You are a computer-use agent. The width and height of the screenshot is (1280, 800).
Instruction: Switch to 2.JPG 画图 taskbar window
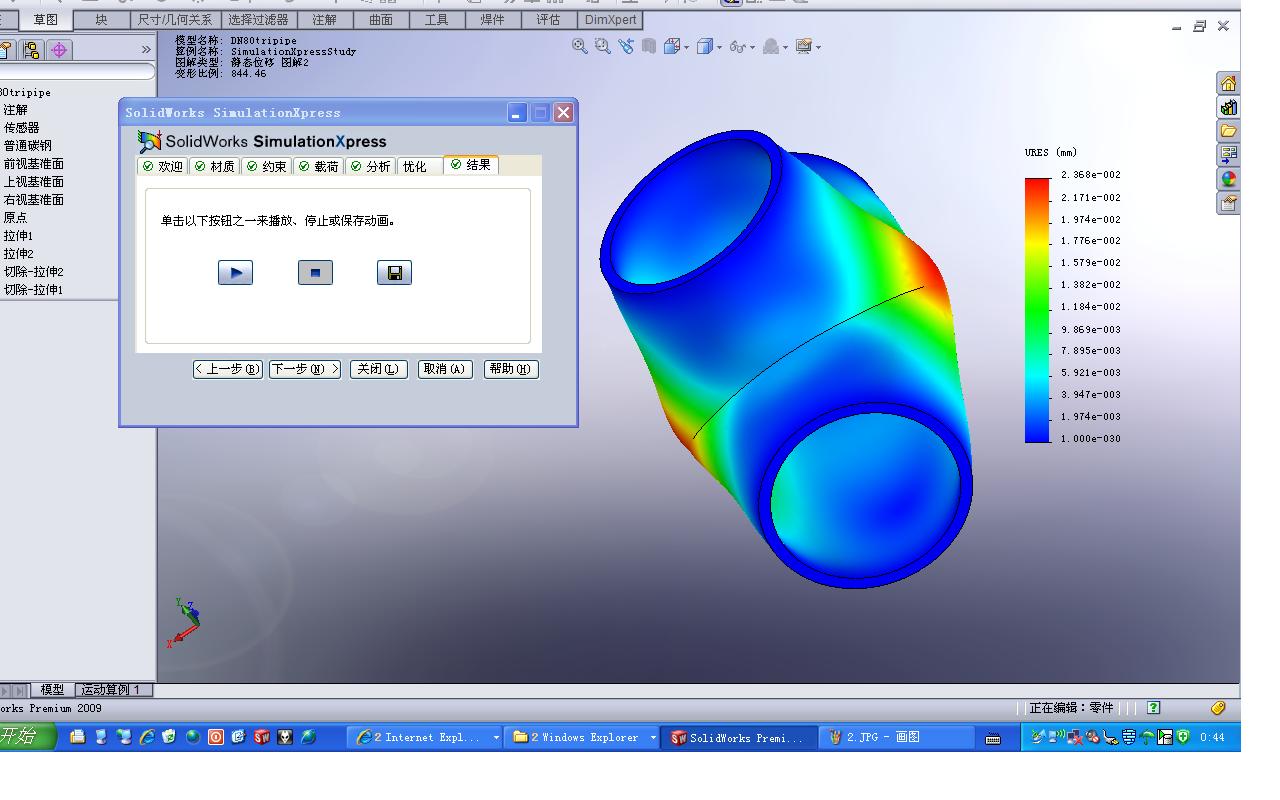click(x=896, y=738)
